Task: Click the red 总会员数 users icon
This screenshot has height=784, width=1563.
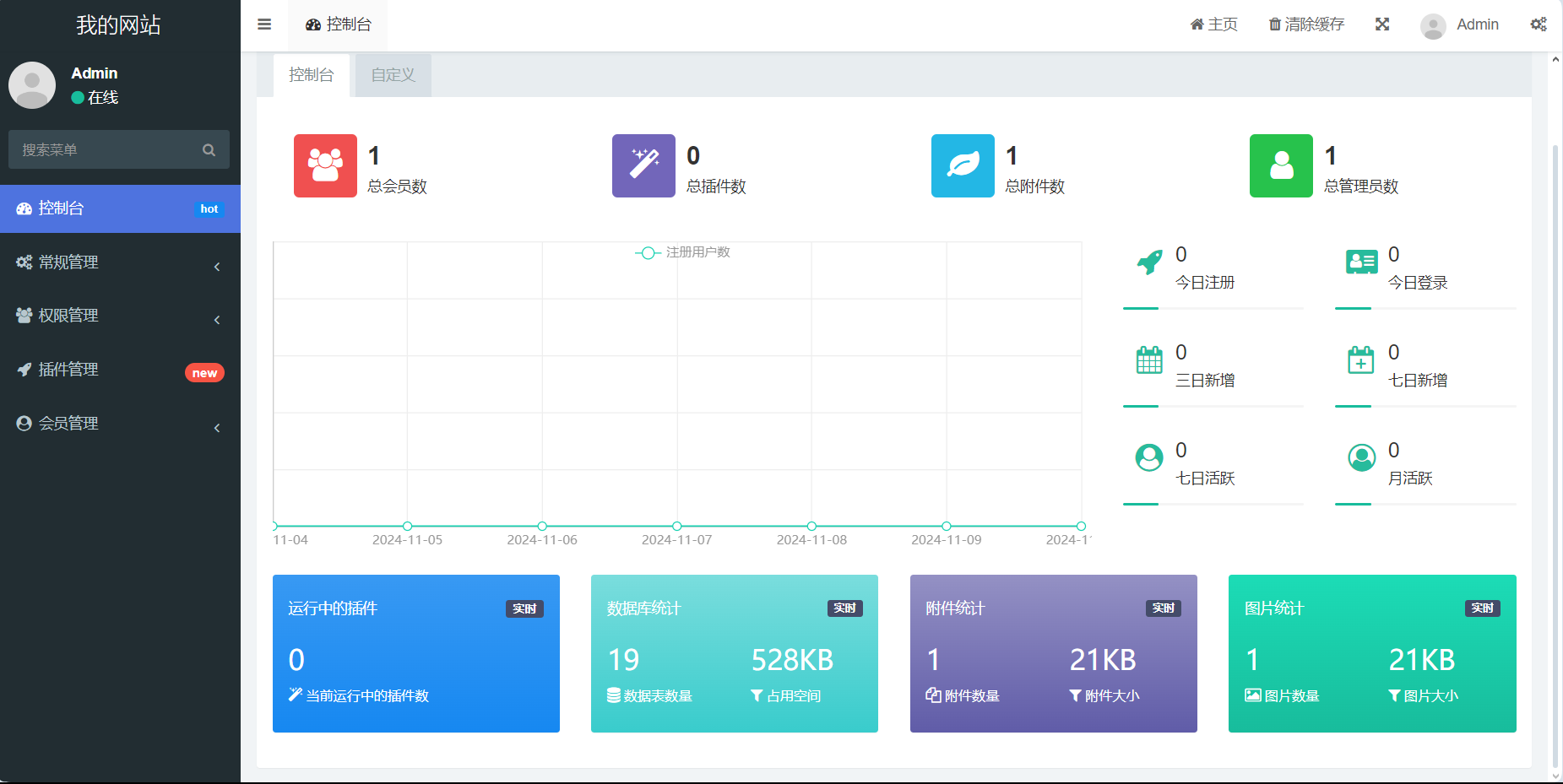Action: click(325, 165)
